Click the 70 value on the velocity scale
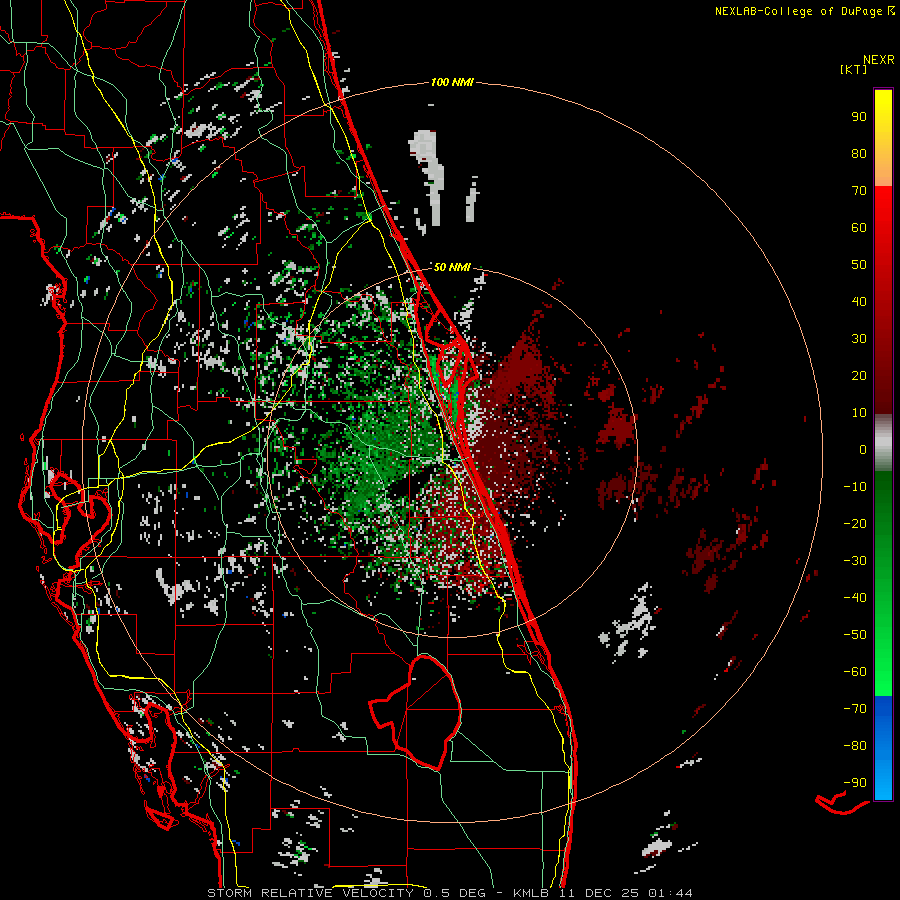The width and height of the screenshot is (900, 900). coord(859,191)
